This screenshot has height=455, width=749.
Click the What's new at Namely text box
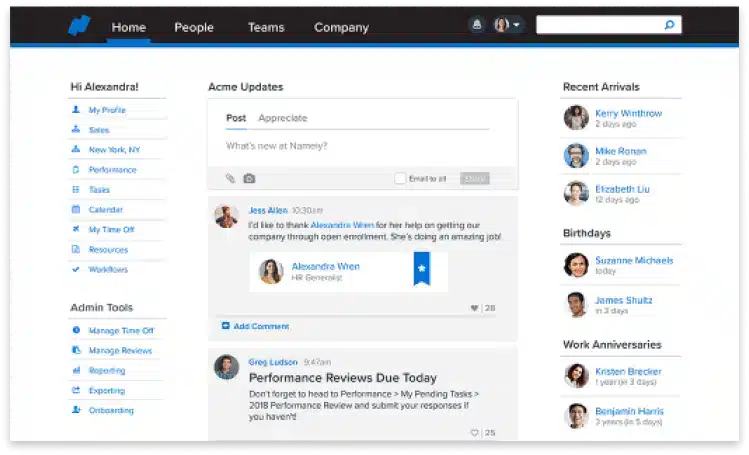[360, 146]
